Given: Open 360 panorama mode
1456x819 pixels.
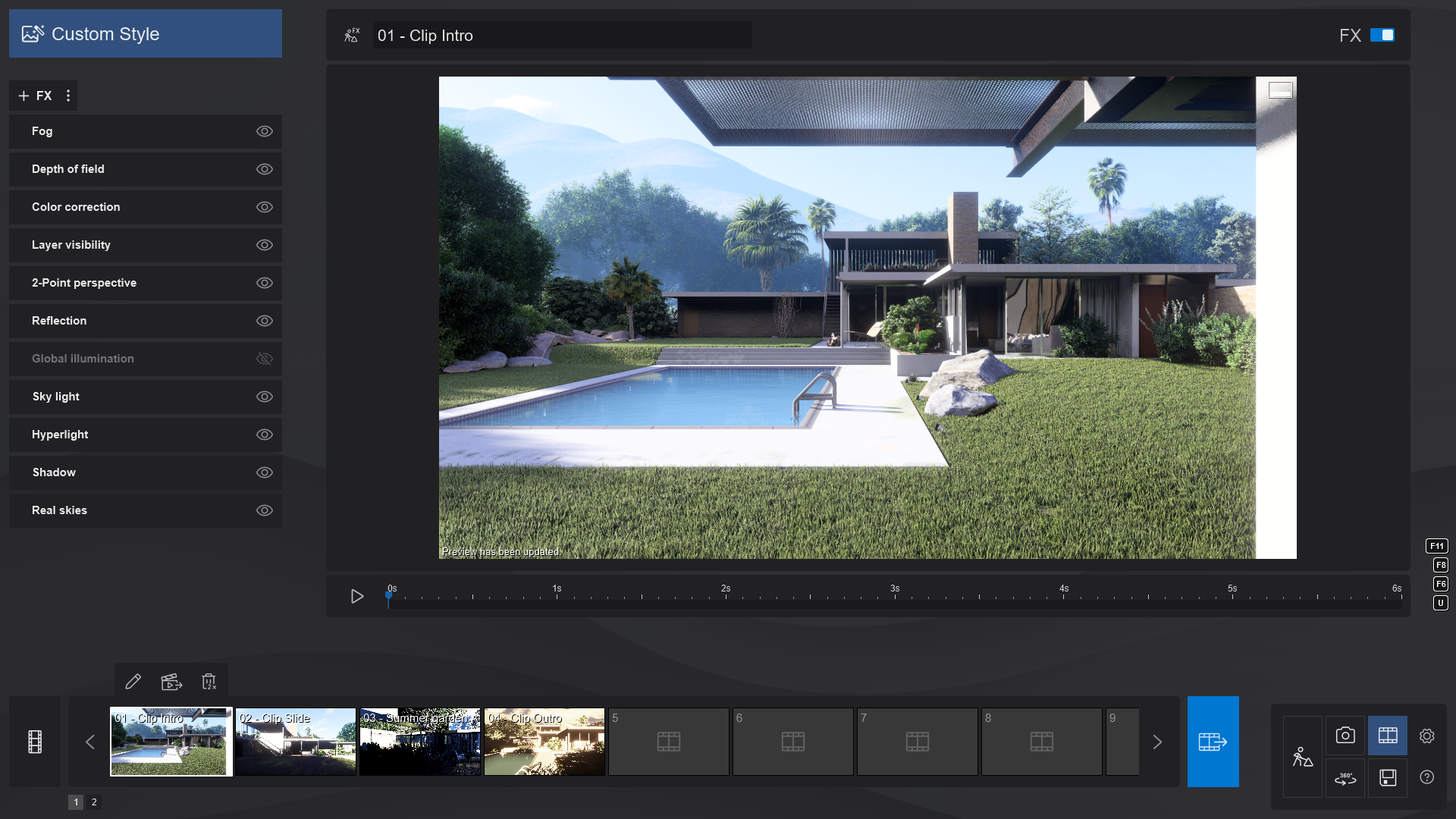Looking at the screenshot, I should pos(1345,778).
